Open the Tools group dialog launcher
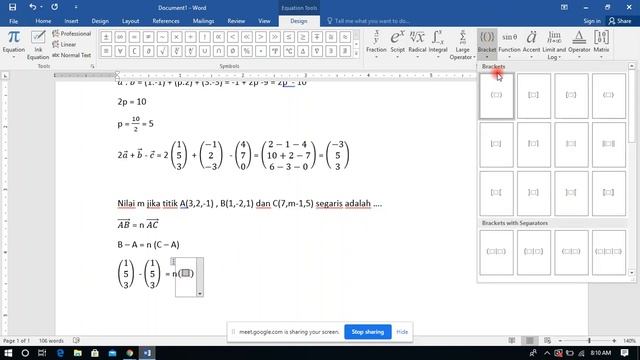640x360 pixels. [x=92, y=66]
